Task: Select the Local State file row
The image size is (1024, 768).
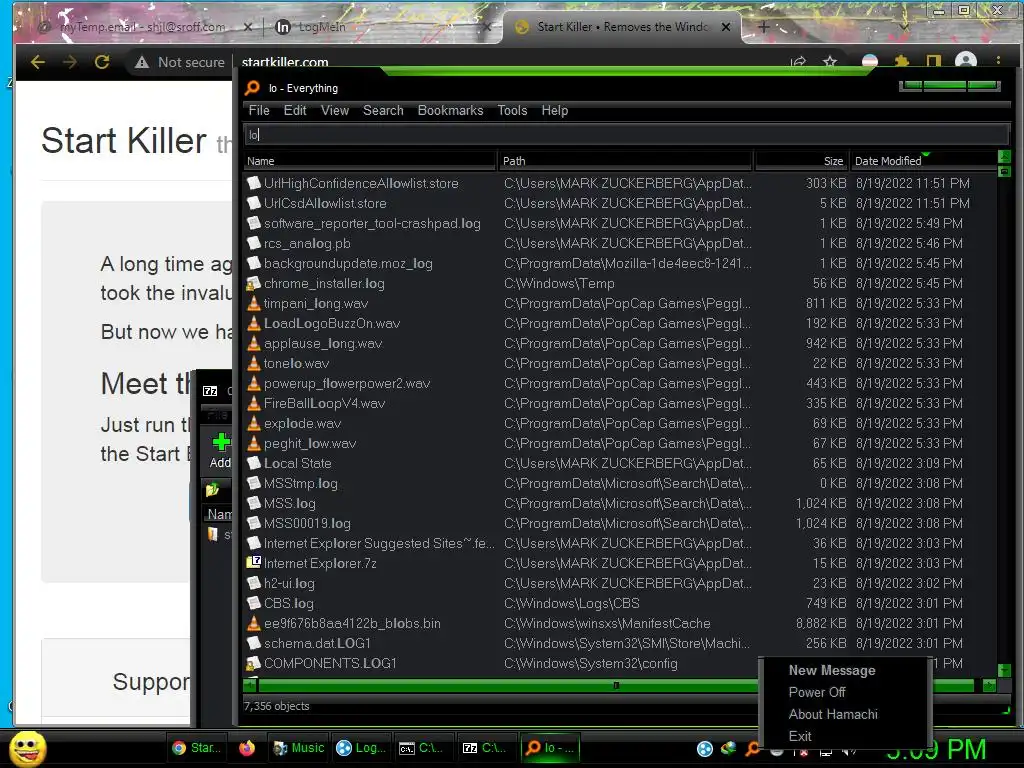Action: tap(499, 463)
